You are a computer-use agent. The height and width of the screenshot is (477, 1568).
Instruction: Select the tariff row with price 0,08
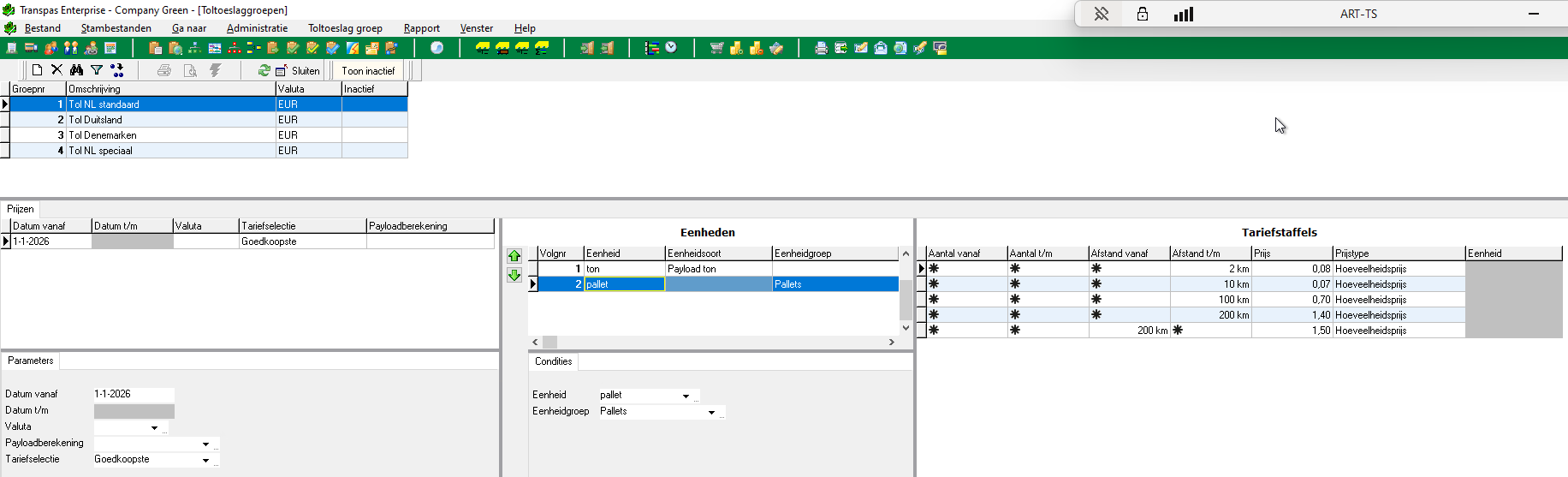1244,269
